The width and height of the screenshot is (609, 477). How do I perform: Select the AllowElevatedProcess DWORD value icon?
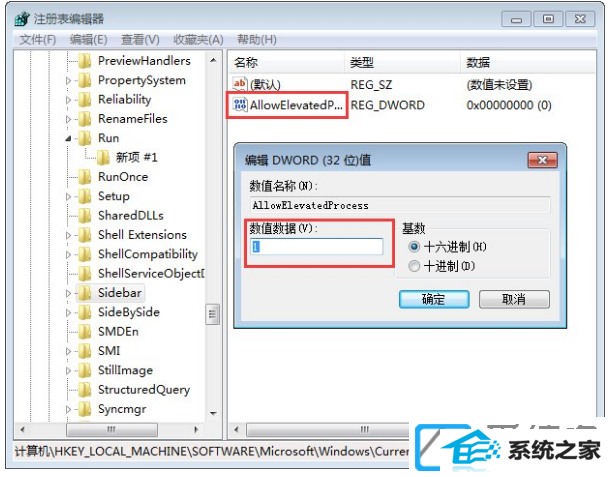(240, 104)
